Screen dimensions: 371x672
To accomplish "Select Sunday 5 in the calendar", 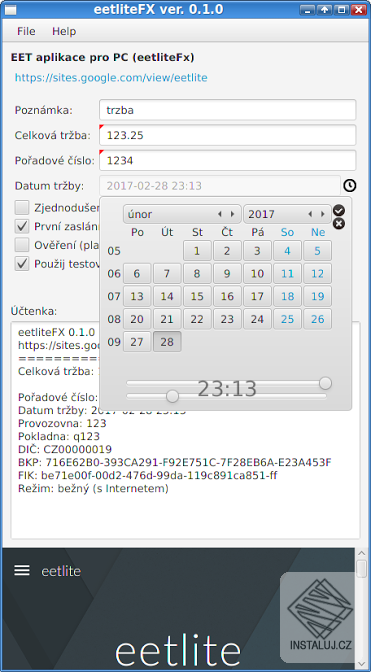I will coord(317,251).
